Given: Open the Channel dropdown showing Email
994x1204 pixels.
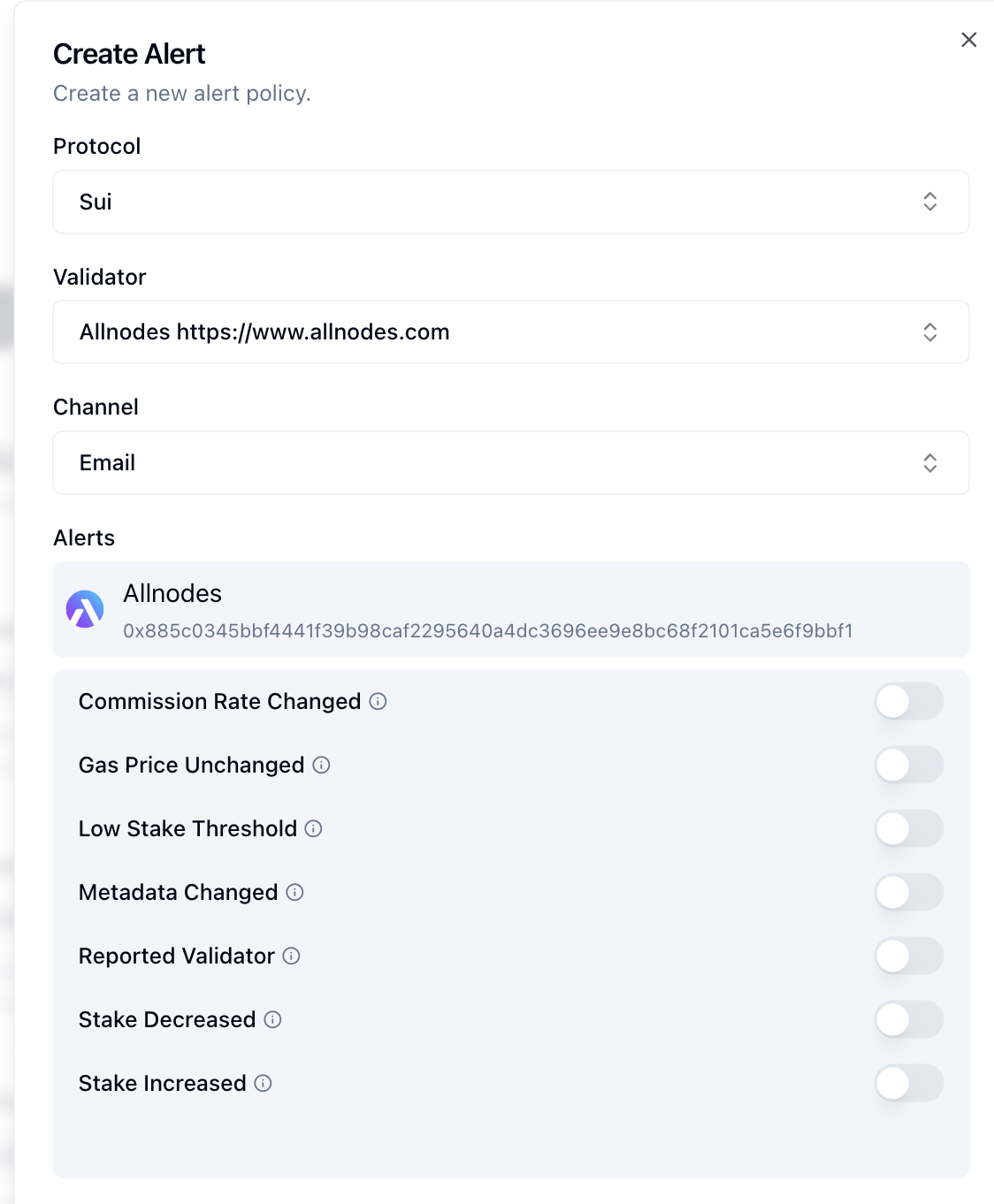Looking at the screenshot, I should point(511,463).
